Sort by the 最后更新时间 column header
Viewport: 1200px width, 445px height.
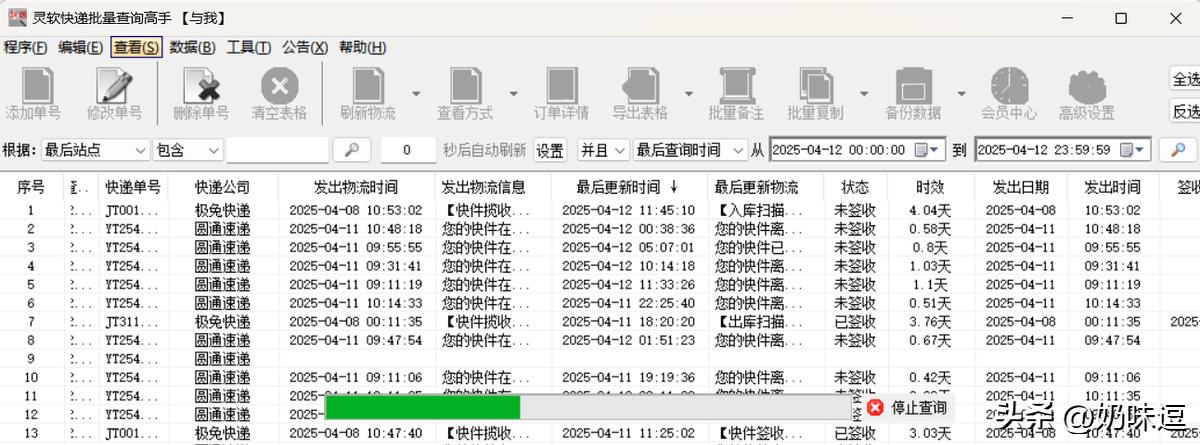click(x=625, y=187)
